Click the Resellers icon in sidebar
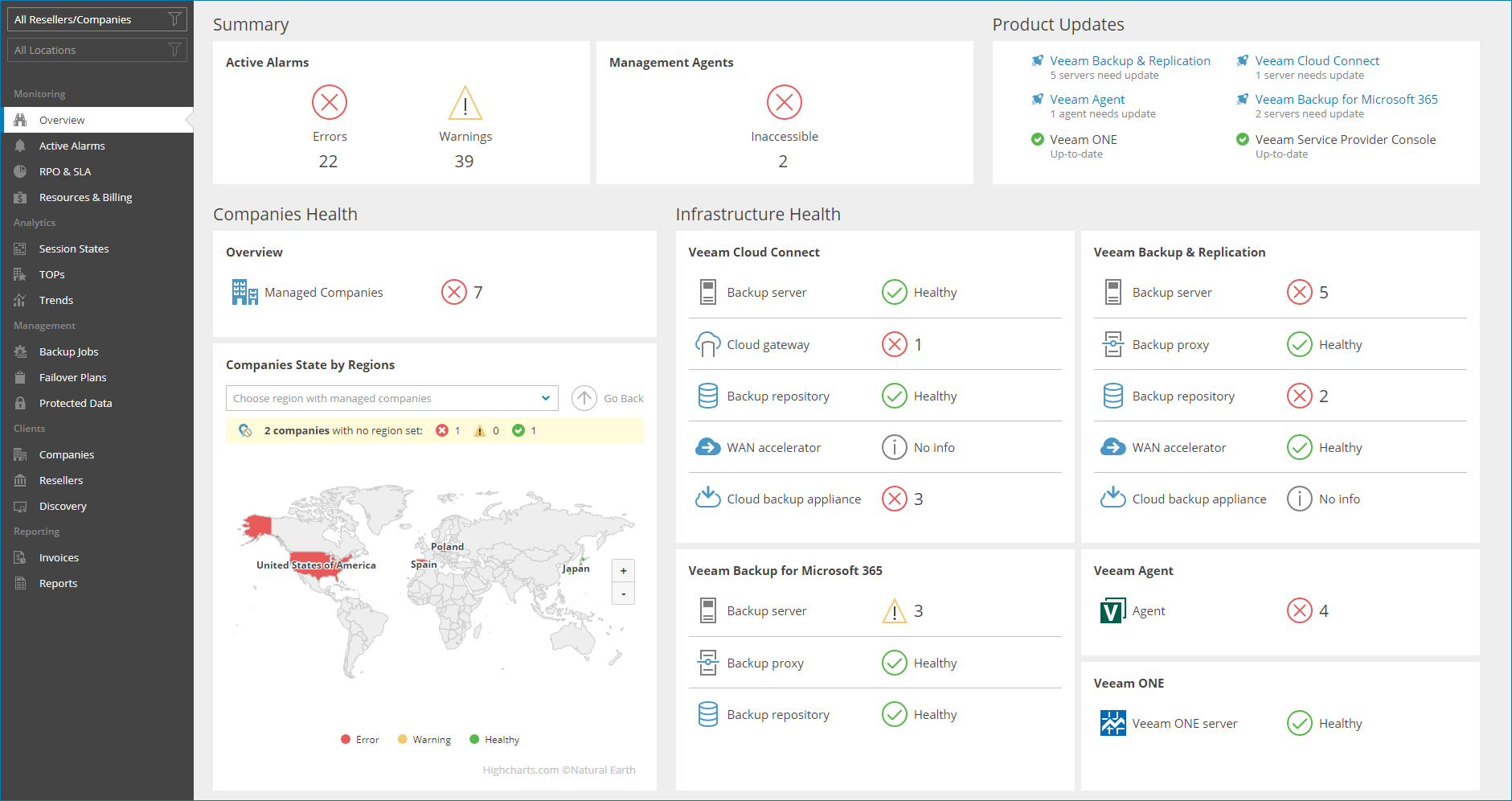1512x801 pixels. (x=20, y=480)
